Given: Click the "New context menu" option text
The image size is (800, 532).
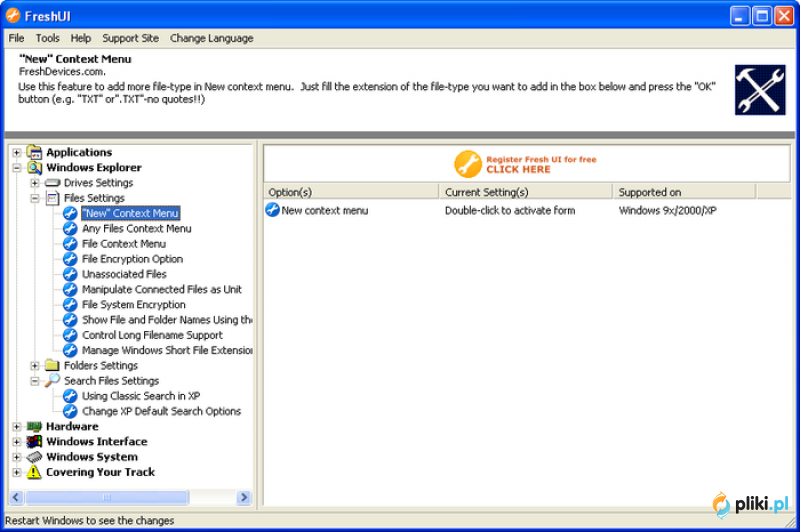Looking at the screenshot, I should [x=324, y=210].
